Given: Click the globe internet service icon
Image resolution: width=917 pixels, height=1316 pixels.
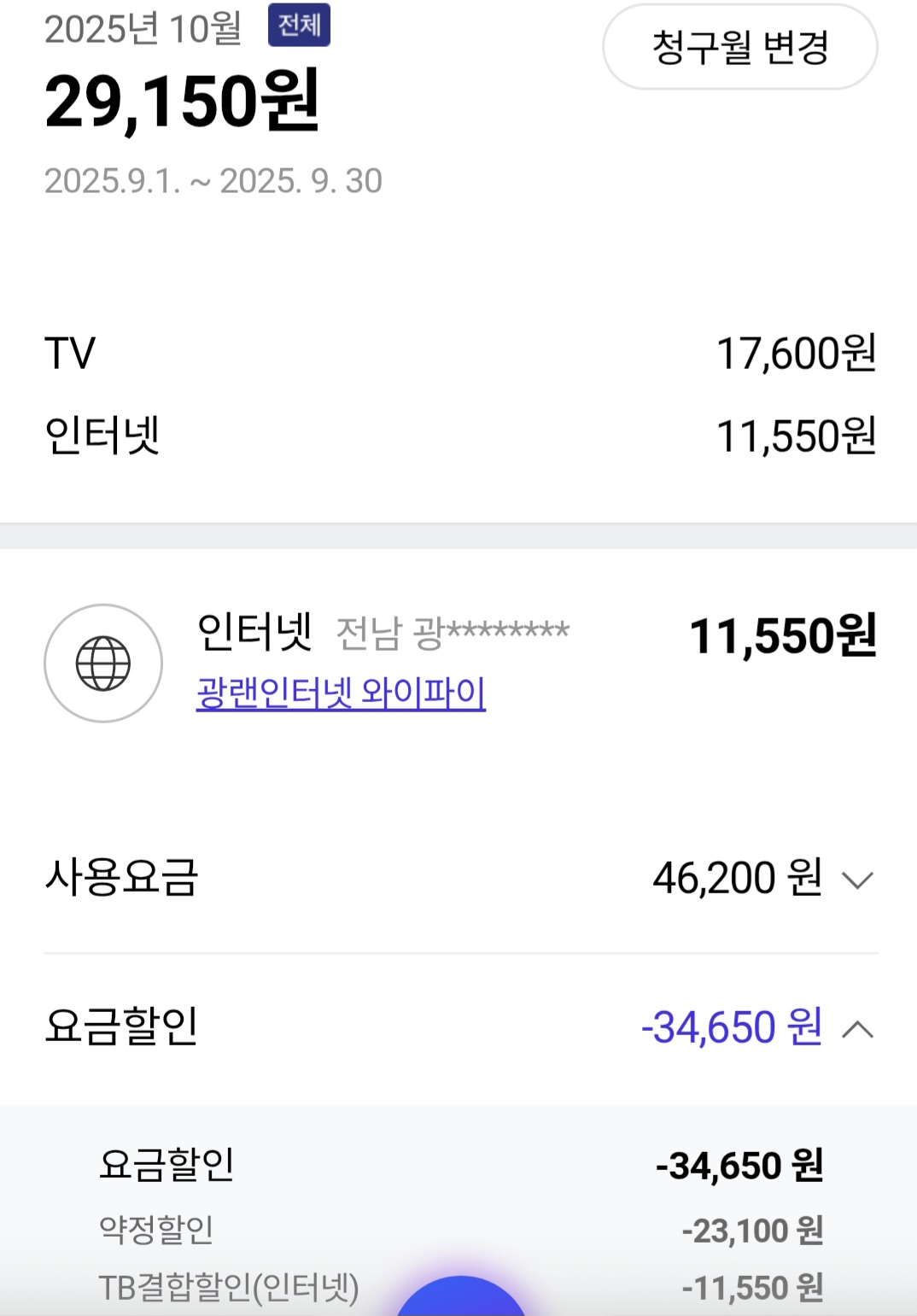Looking at the screenshot, I should 103,664.
